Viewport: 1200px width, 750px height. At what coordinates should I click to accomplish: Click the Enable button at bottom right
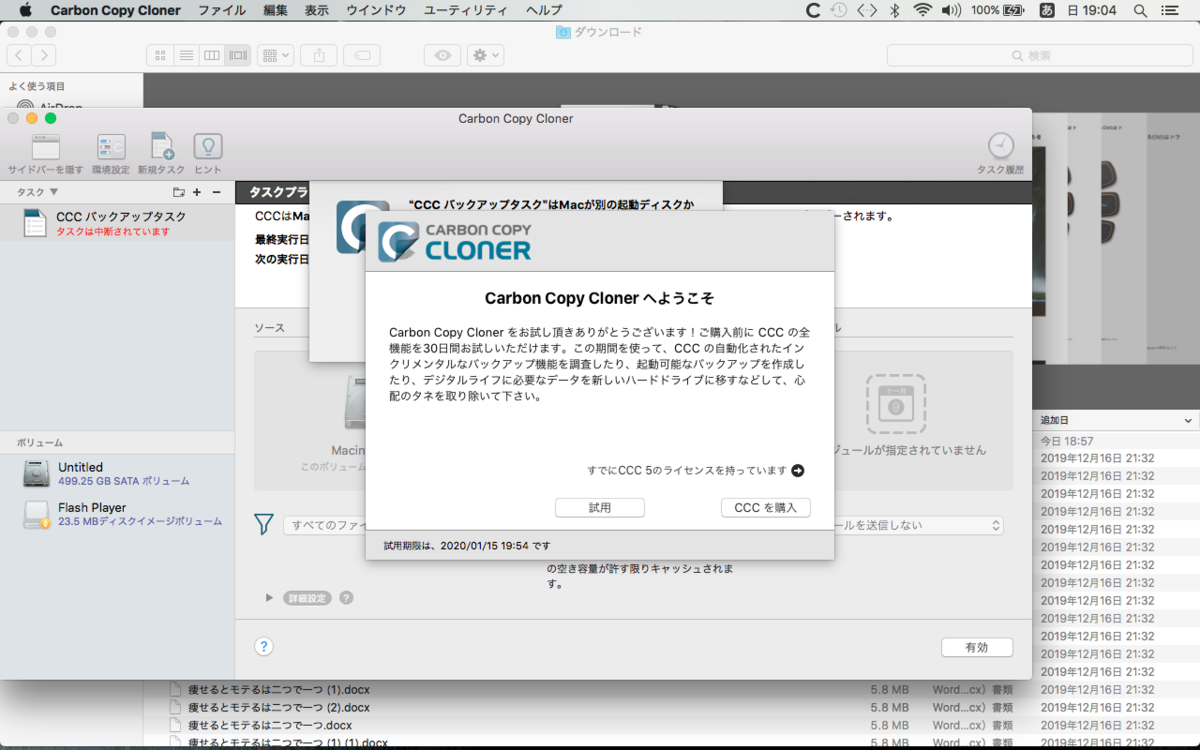[x=976, y=647]
